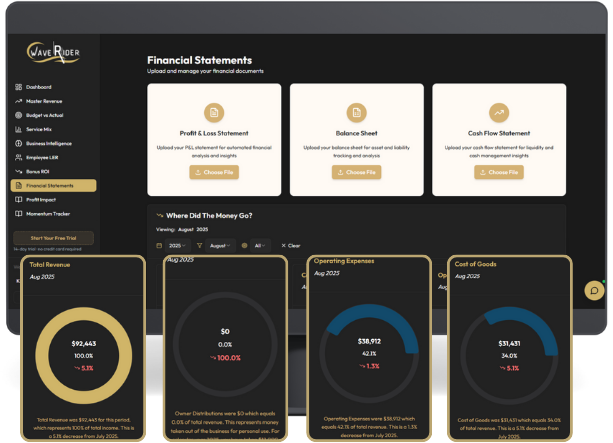Choose File for Cash Flow Statement
Viewport: 613px width, 443px height.
(499, 172)
